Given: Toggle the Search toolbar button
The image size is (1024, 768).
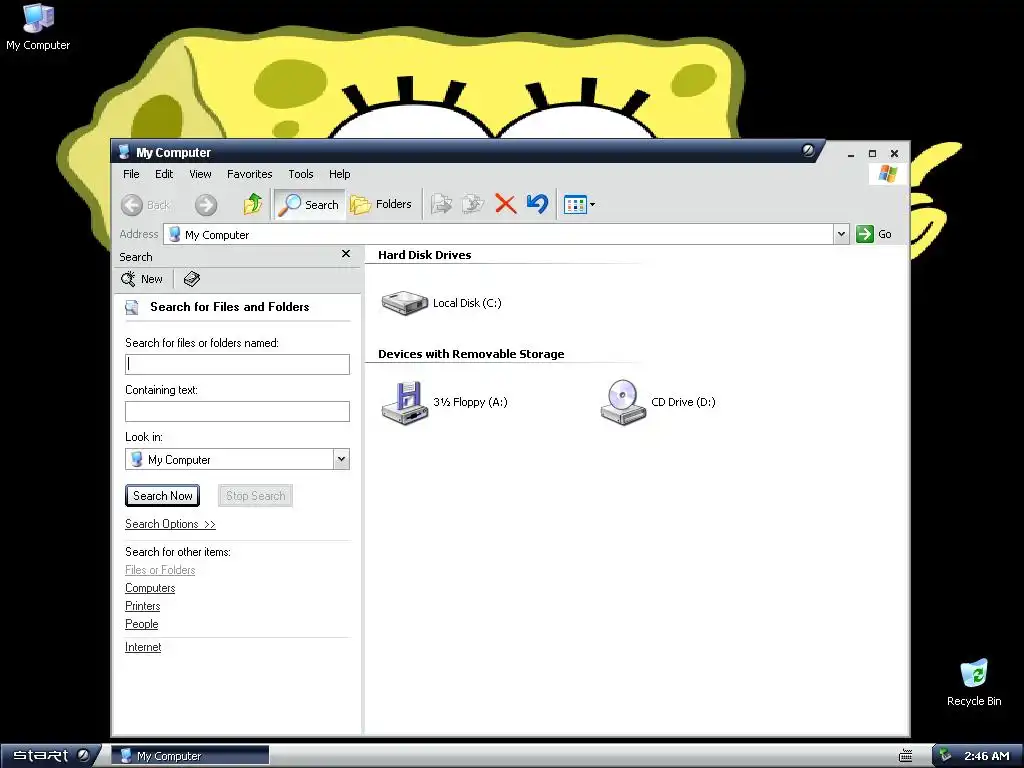Looking at the screenshot, I should click(309, 204).
